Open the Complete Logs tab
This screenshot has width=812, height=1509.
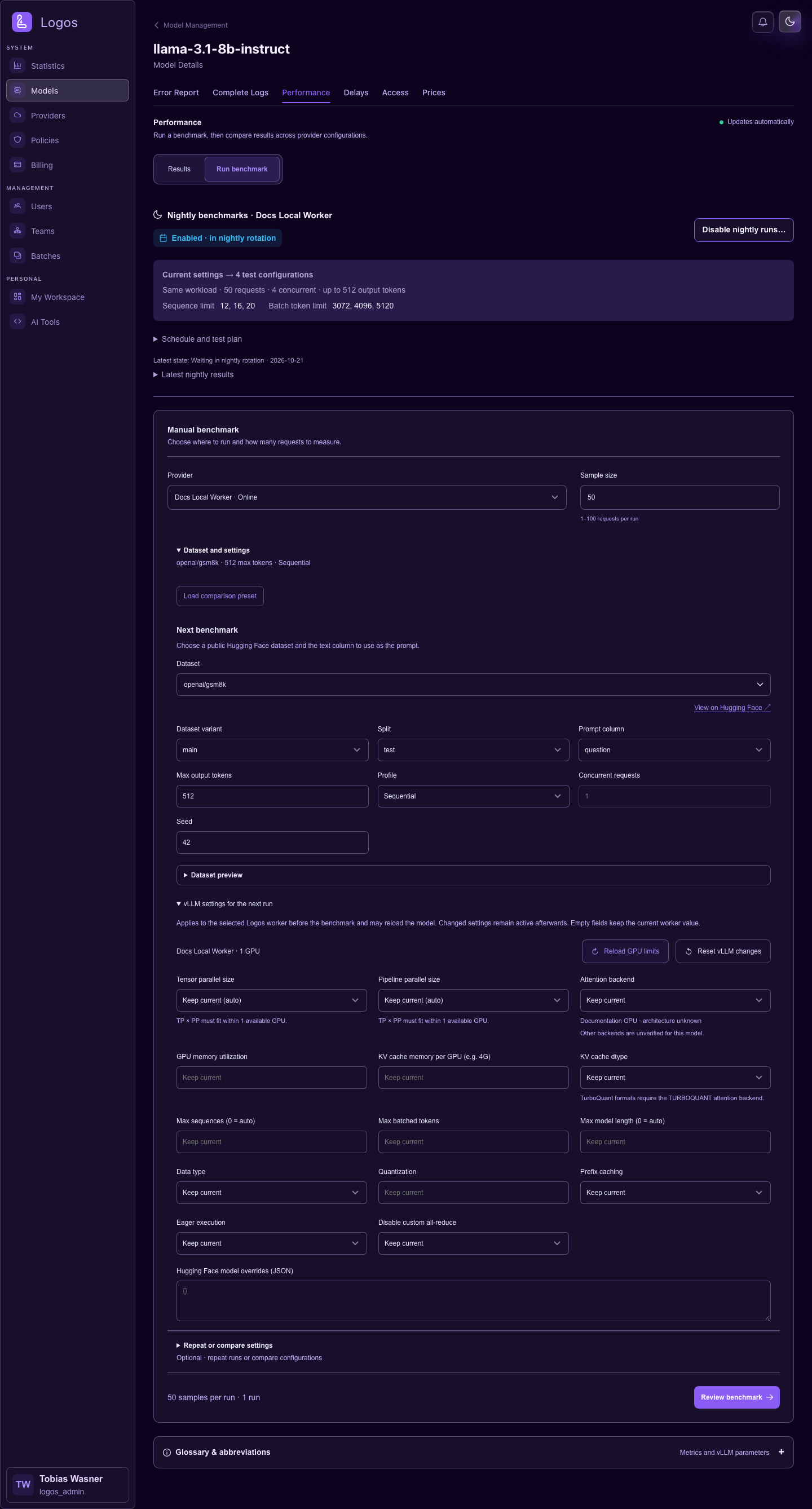pyautogui.click(x=240, y=92)
